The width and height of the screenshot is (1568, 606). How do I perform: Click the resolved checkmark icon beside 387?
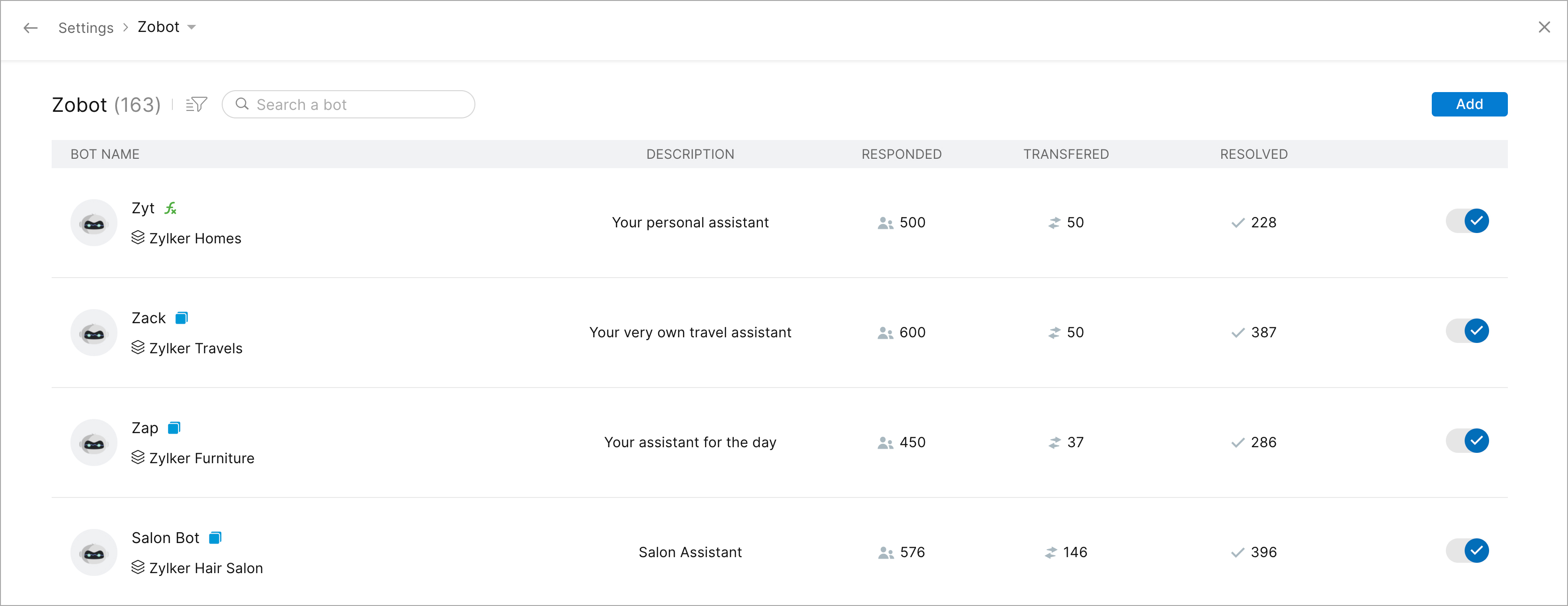point(1237,334)
